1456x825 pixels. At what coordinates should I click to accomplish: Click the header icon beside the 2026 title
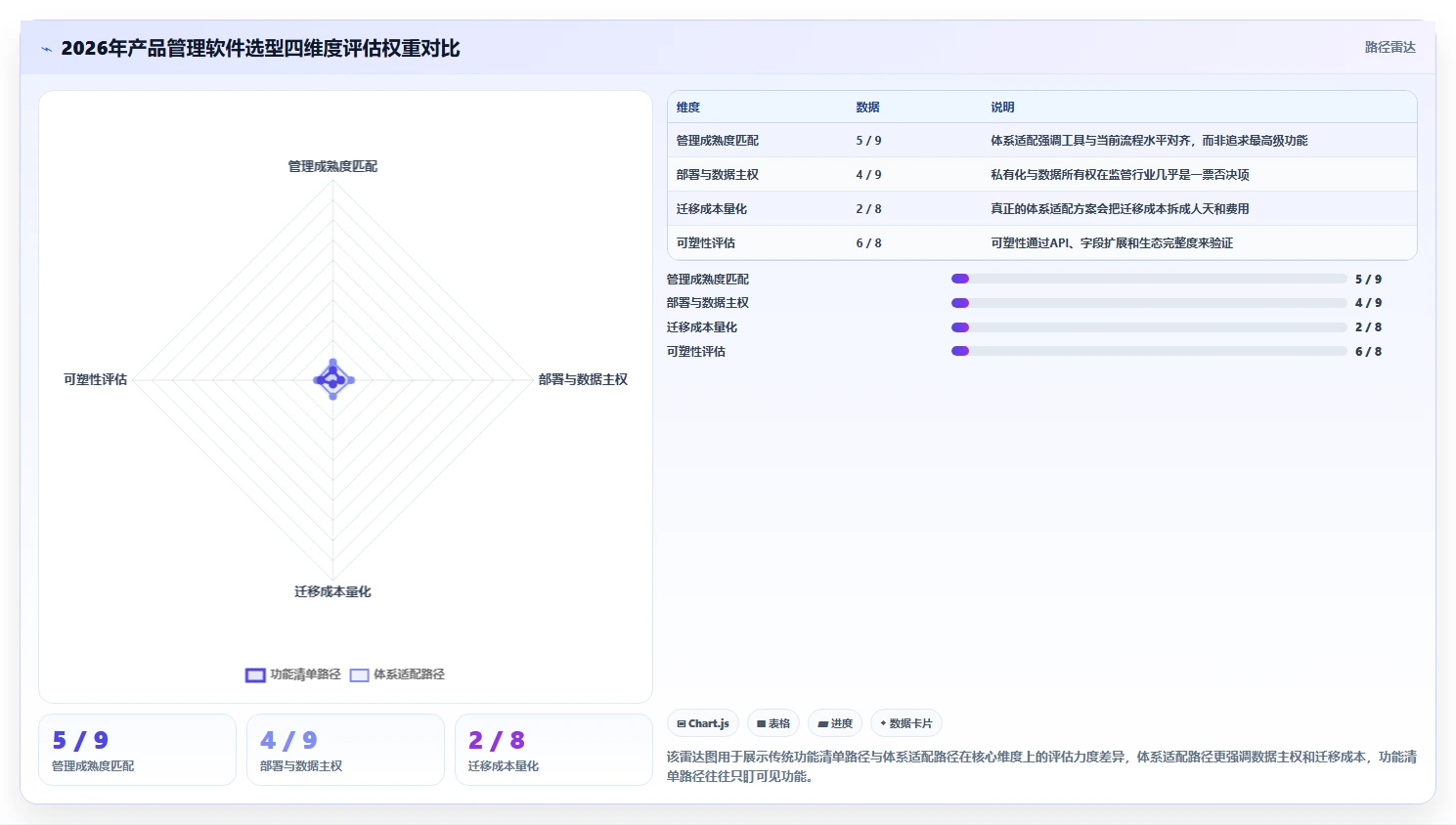[x=46, y=49]
